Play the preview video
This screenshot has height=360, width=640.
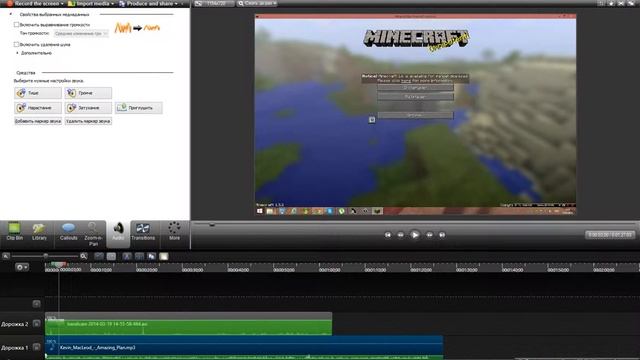(415, 235)
